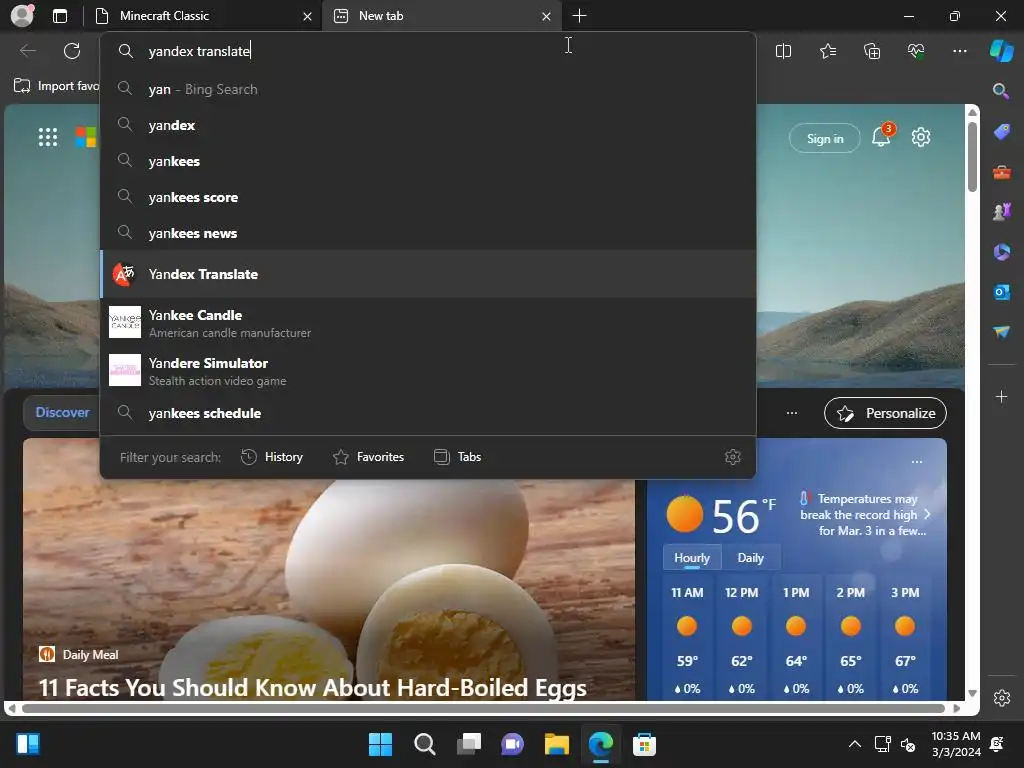The height and width of the screenshot is (768, 1024).
Task: Filter search by History
Action: point(272,456)
